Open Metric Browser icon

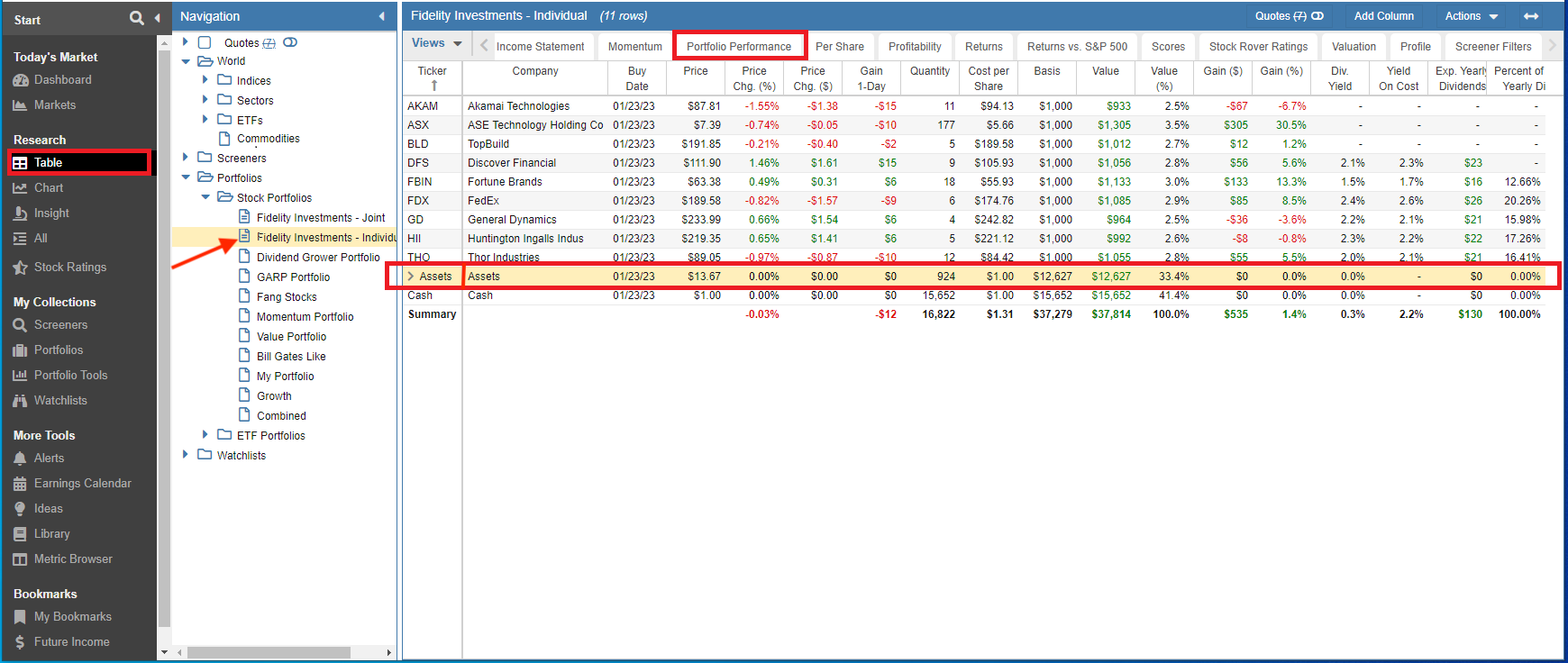(x=20, y=559)
